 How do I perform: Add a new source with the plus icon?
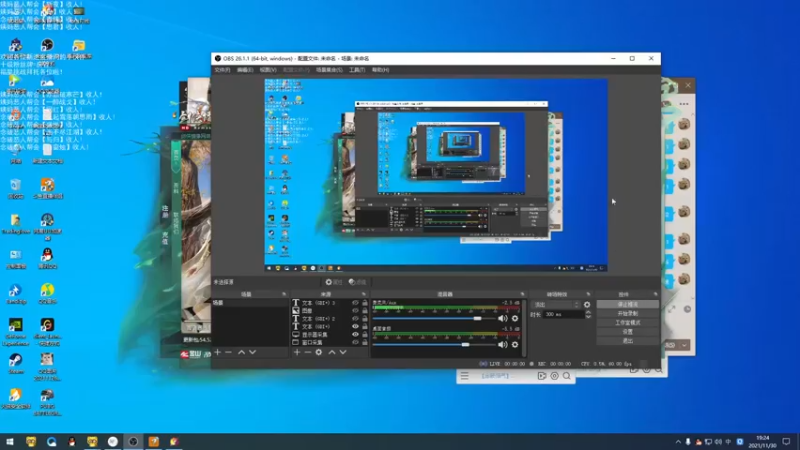coord(296,352)
